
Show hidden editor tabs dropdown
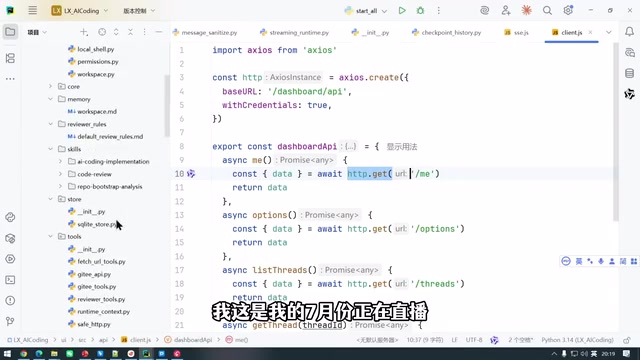click(609, 32)
